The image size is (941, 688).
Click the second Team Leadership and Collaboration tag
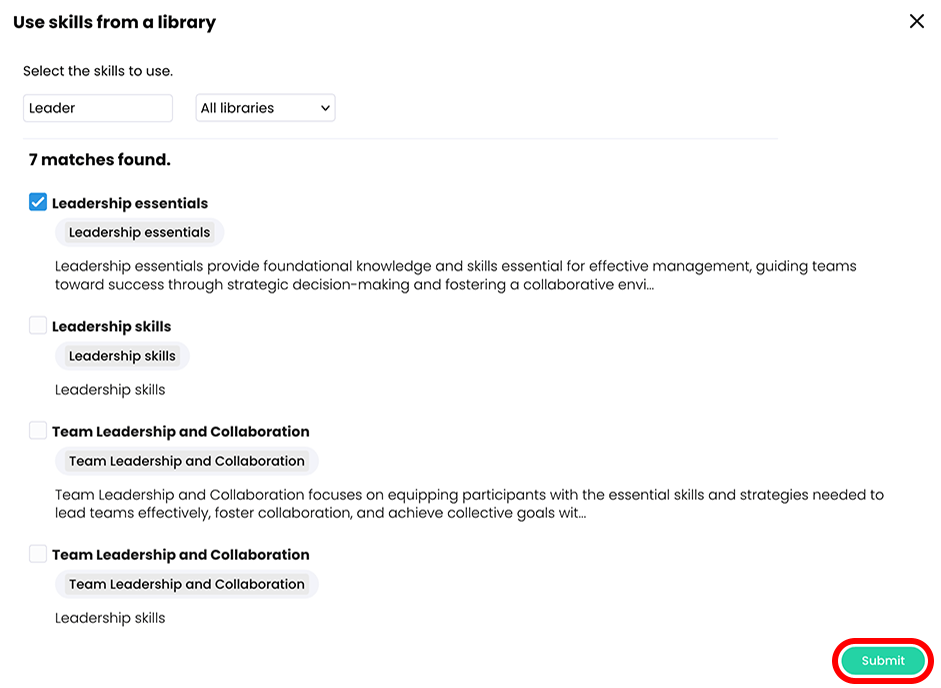point(186,583)
